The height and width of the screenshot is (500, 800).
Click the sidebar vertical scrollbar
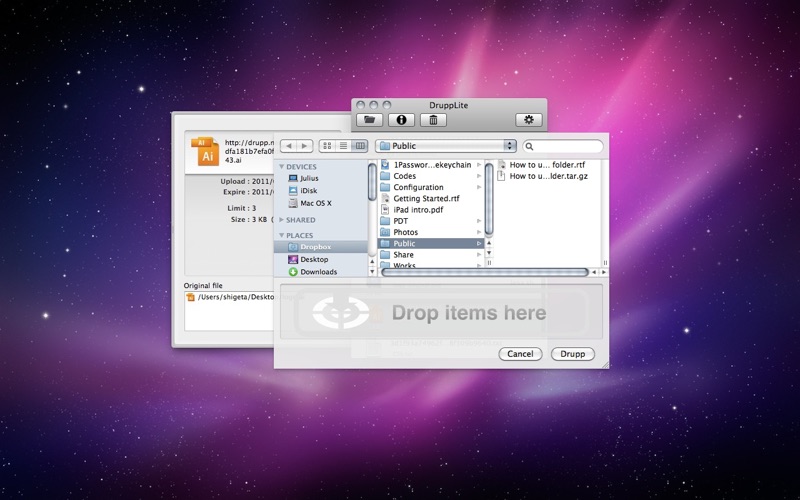click(372, 182)
